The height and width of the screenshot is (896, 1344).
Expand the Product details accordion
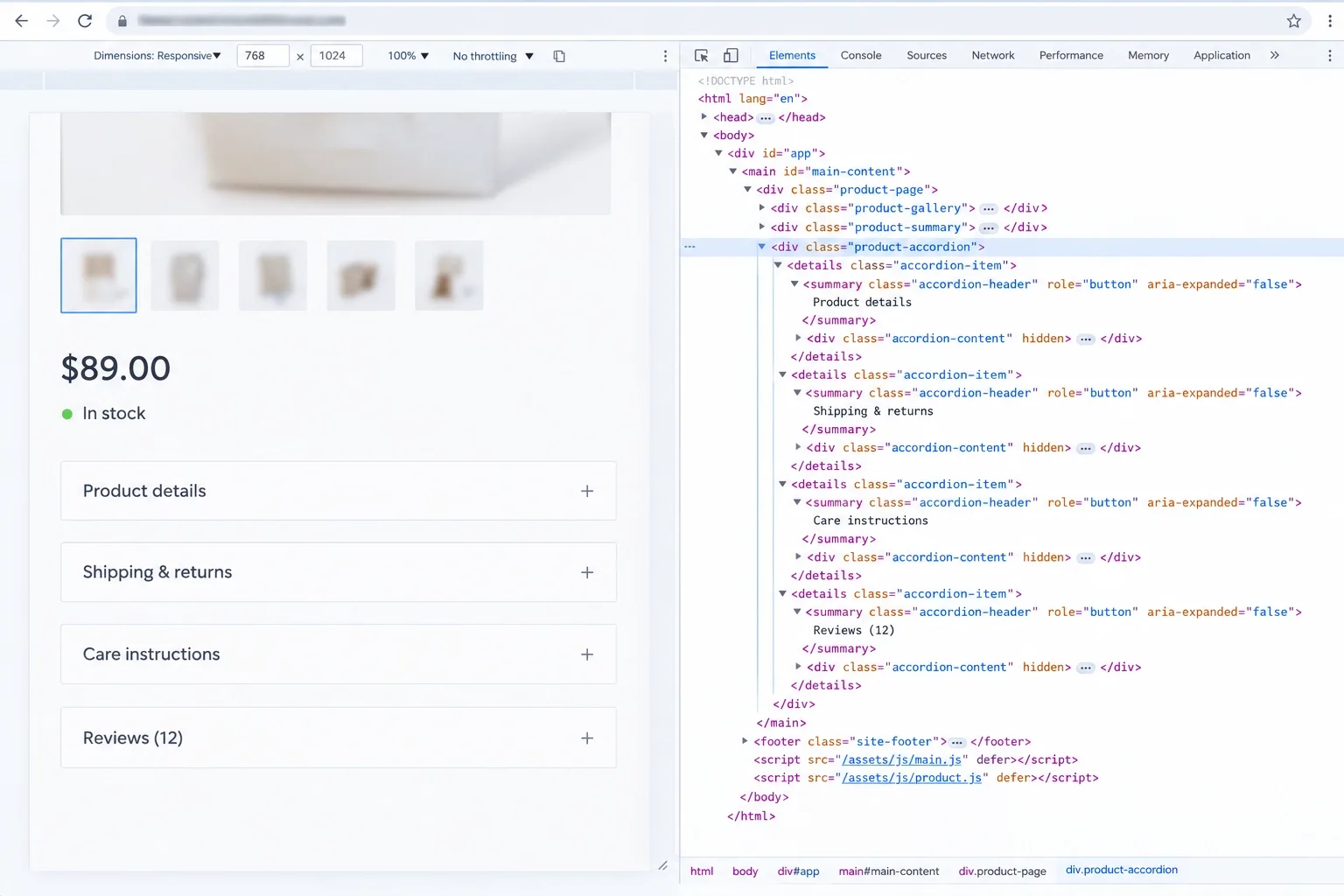coord(339,491)
